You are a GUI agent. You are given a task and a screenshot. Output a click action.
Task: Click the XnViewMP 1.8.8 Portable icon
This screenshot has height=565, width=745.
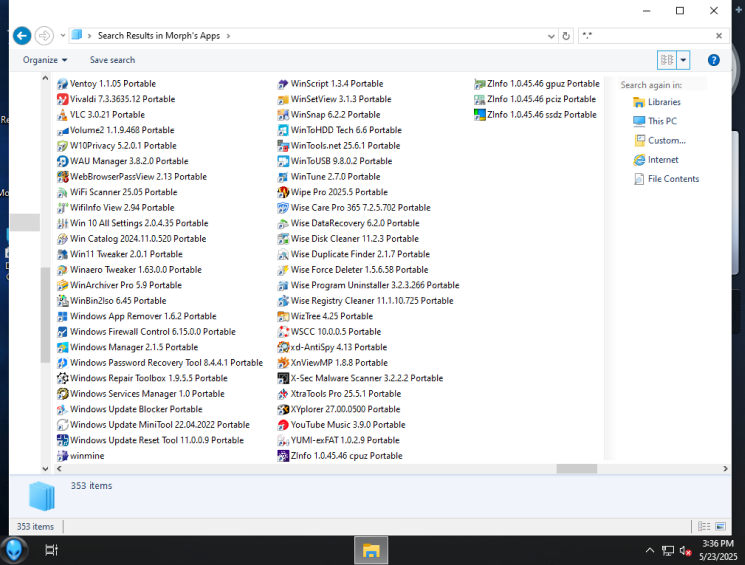283,363
